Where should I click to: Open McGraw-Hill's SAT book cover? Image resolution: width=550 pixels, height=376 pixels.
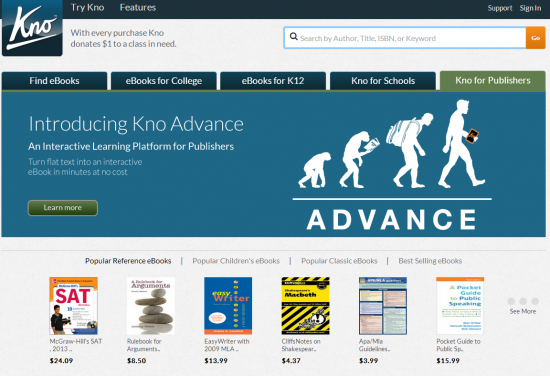click(x=73, y=306)
